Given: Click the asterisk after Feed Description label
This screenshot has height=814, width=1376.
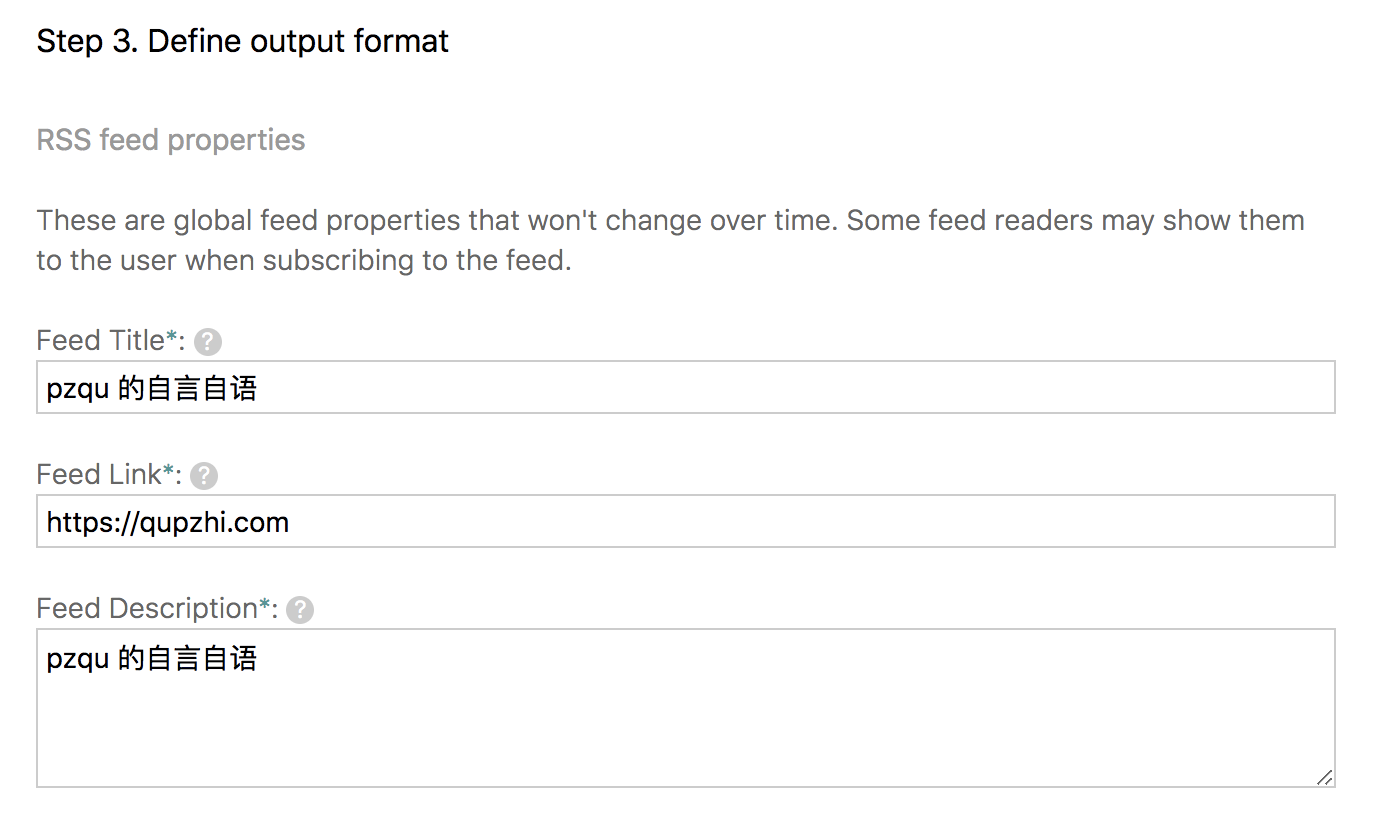Looking at the screenshot, I should [264, 607].
